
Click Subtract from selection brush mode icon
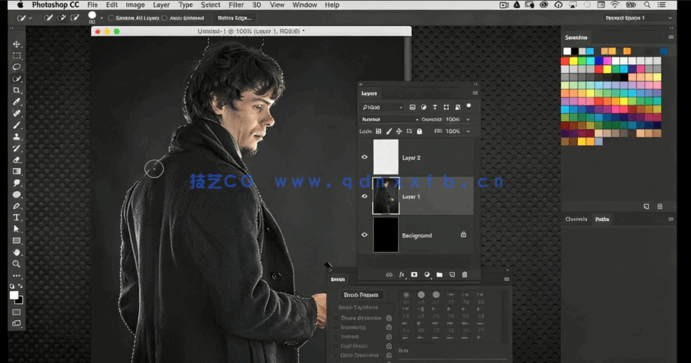click(x=75, y=18)
